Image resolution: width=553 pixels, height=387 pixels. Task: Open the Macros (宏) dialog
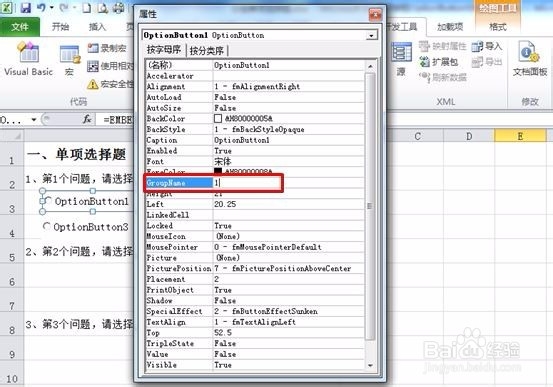[x=69, y=61]
